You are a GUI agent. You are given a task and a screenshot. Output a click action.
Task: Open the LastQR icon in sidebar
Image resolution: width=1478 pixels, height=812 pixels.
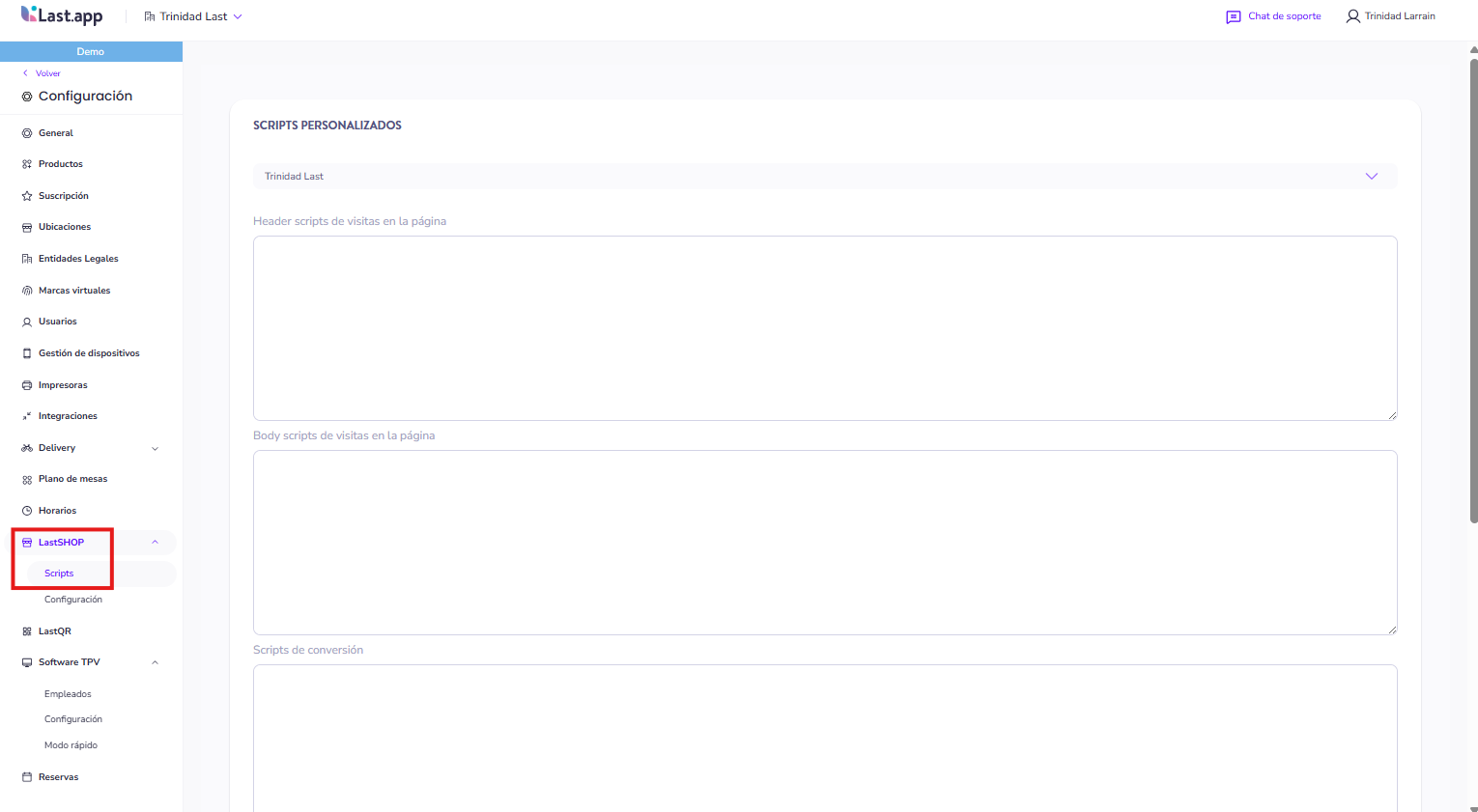27,631
